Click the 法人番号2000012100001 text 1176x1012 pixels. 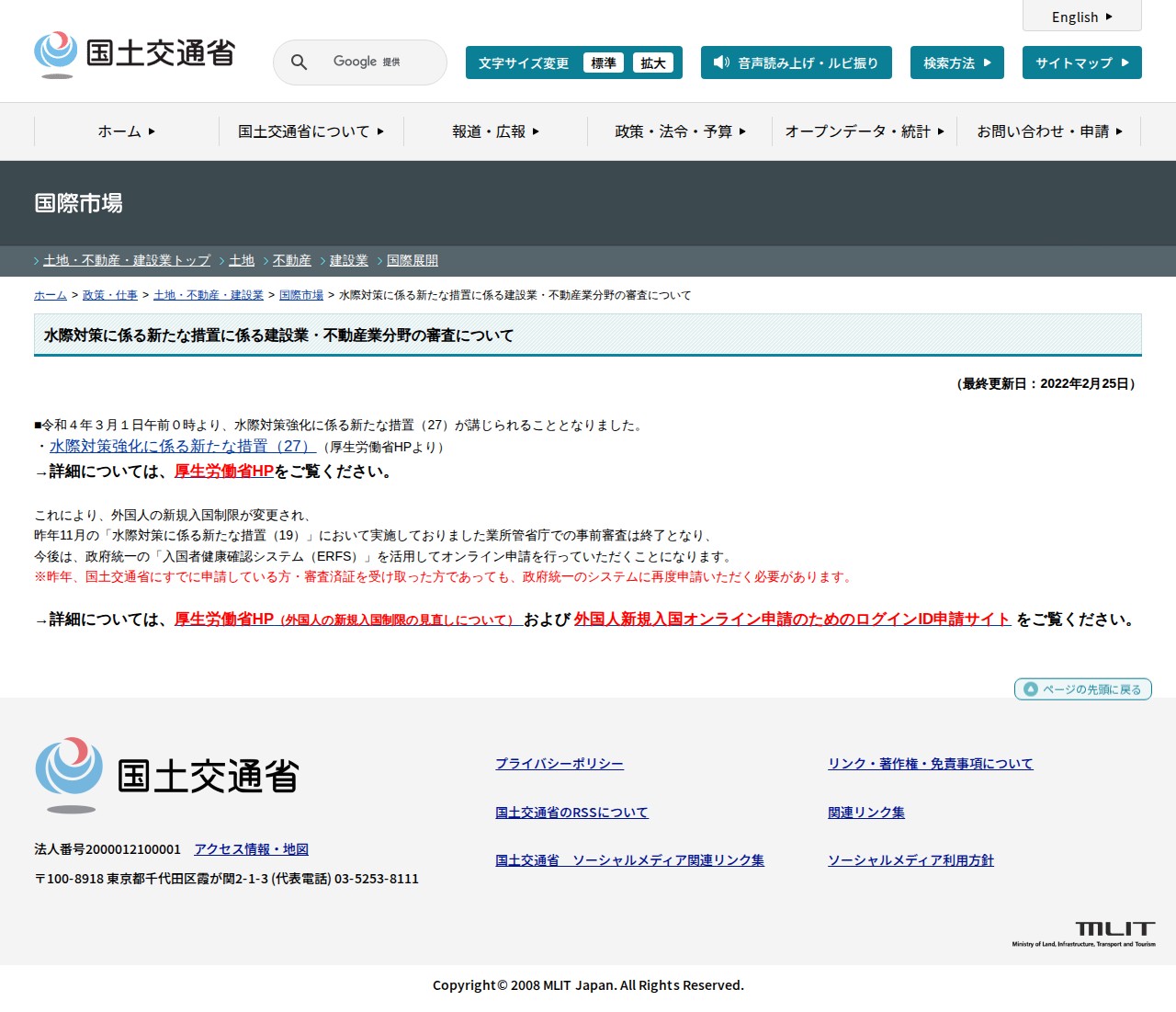pos(107,849)
